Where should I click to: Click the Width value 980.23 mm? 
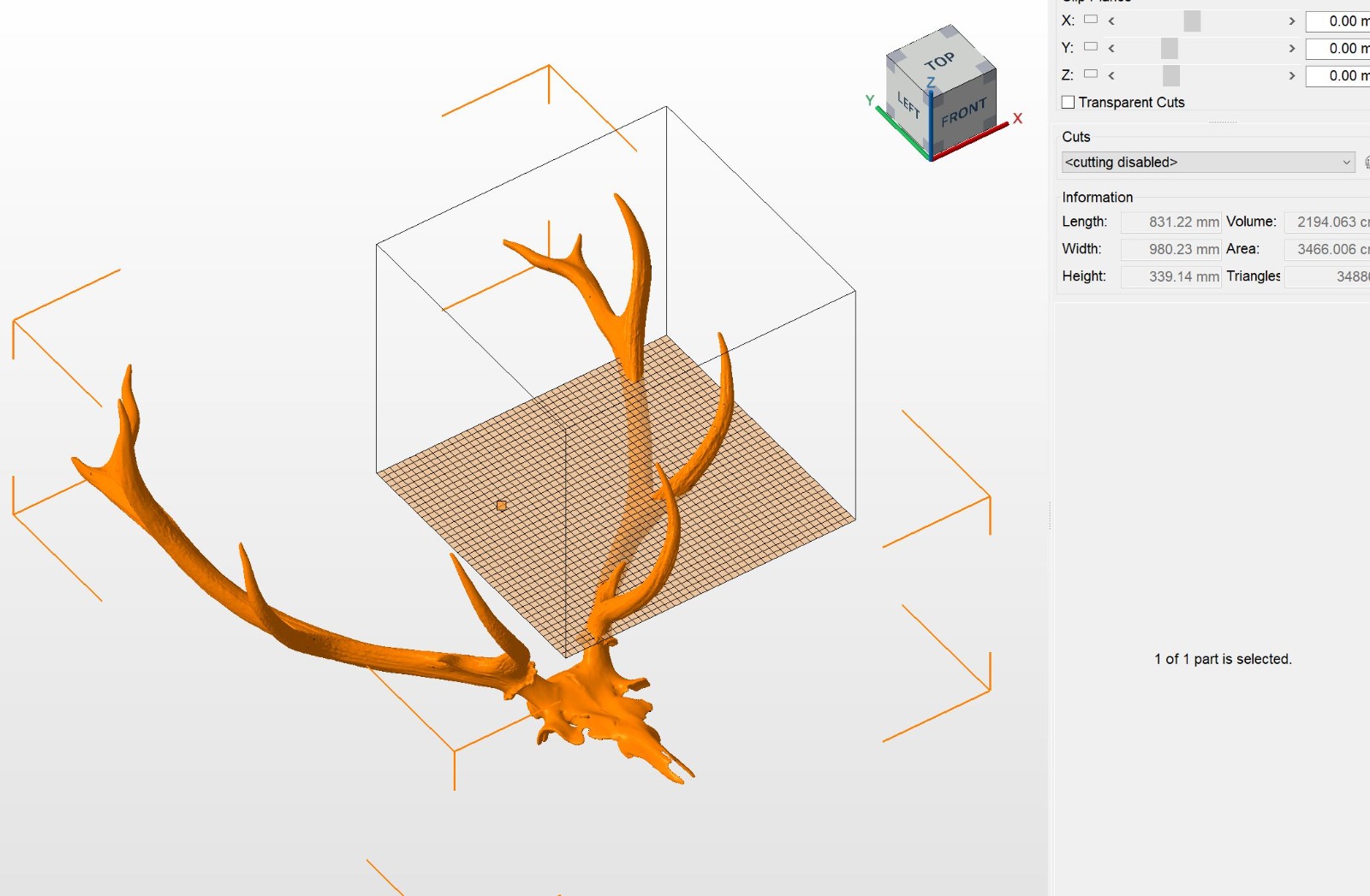coord(1170,250)
